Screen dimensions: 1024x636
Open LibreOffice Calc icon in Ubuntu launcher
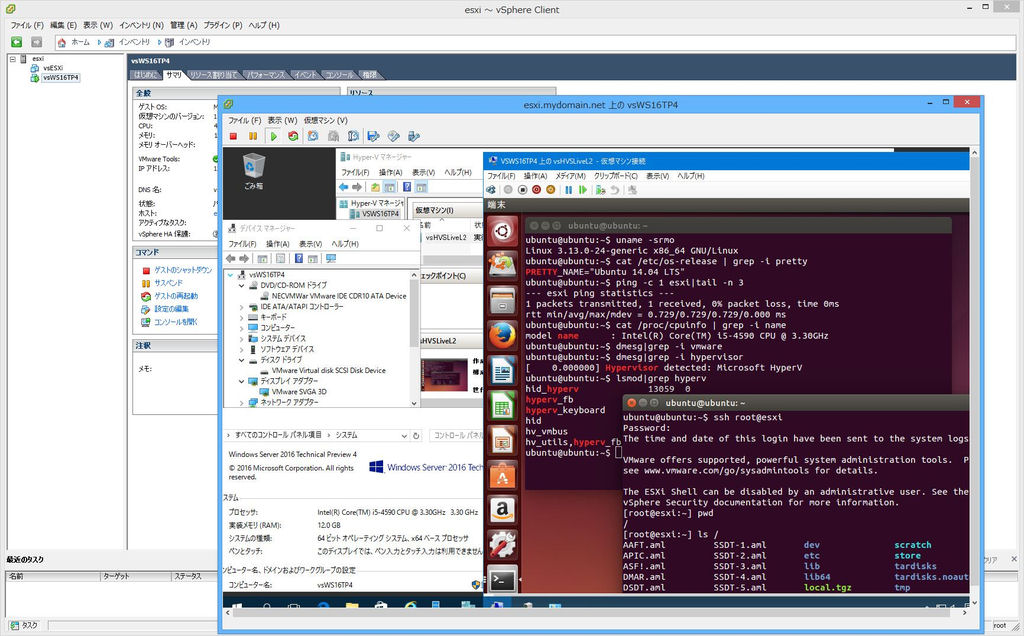(502, 407)
